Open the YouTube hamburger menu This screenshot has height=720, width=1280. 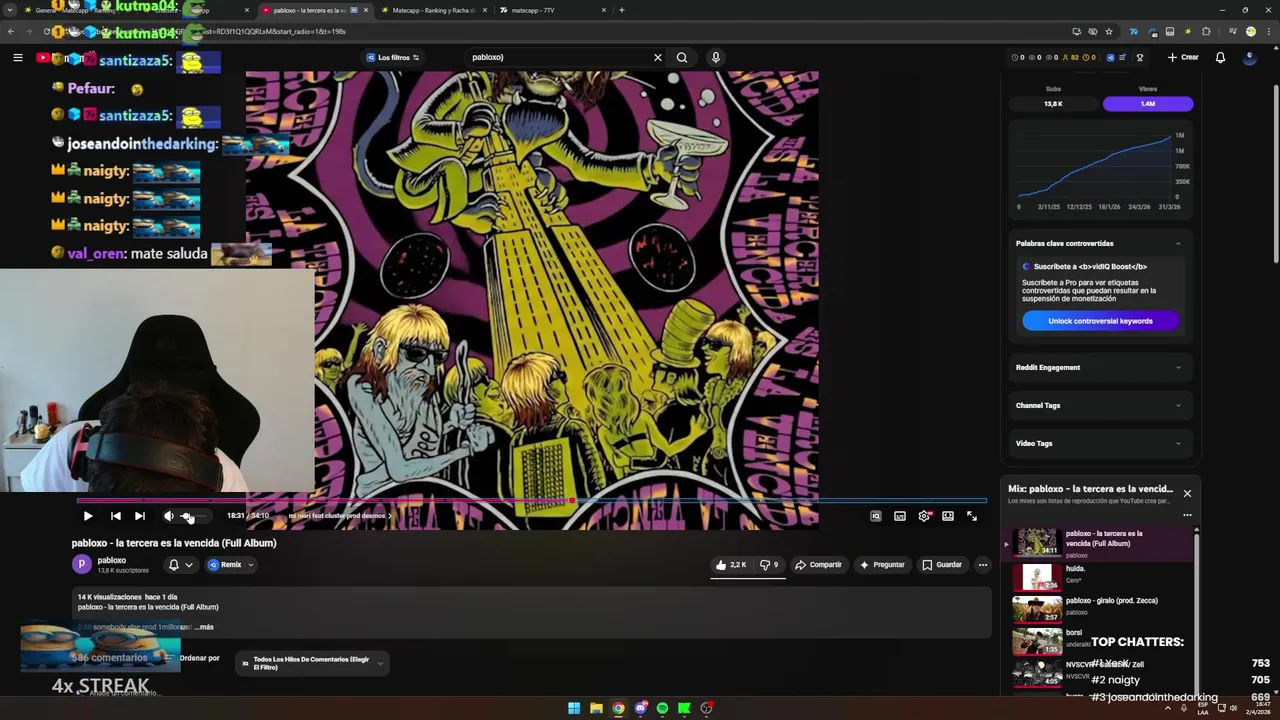pyautogui.click(x=17, y=58)
